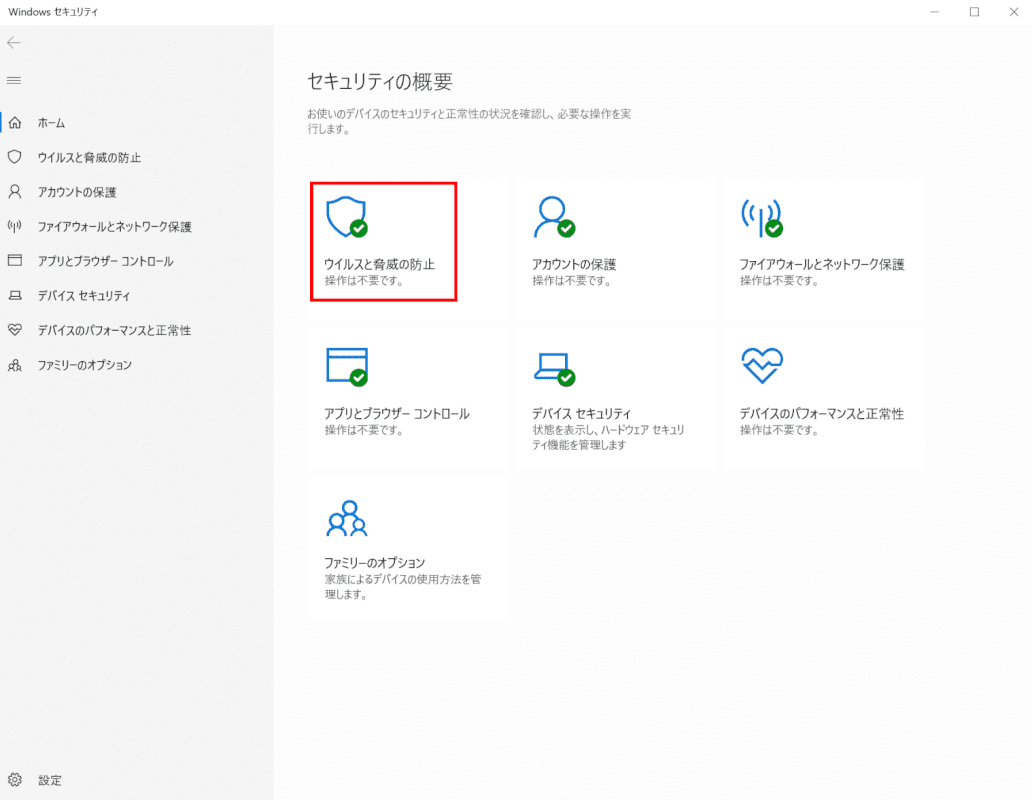
Task: Click the heart performance icon in sidebar
Action: [x=14, y=330]
